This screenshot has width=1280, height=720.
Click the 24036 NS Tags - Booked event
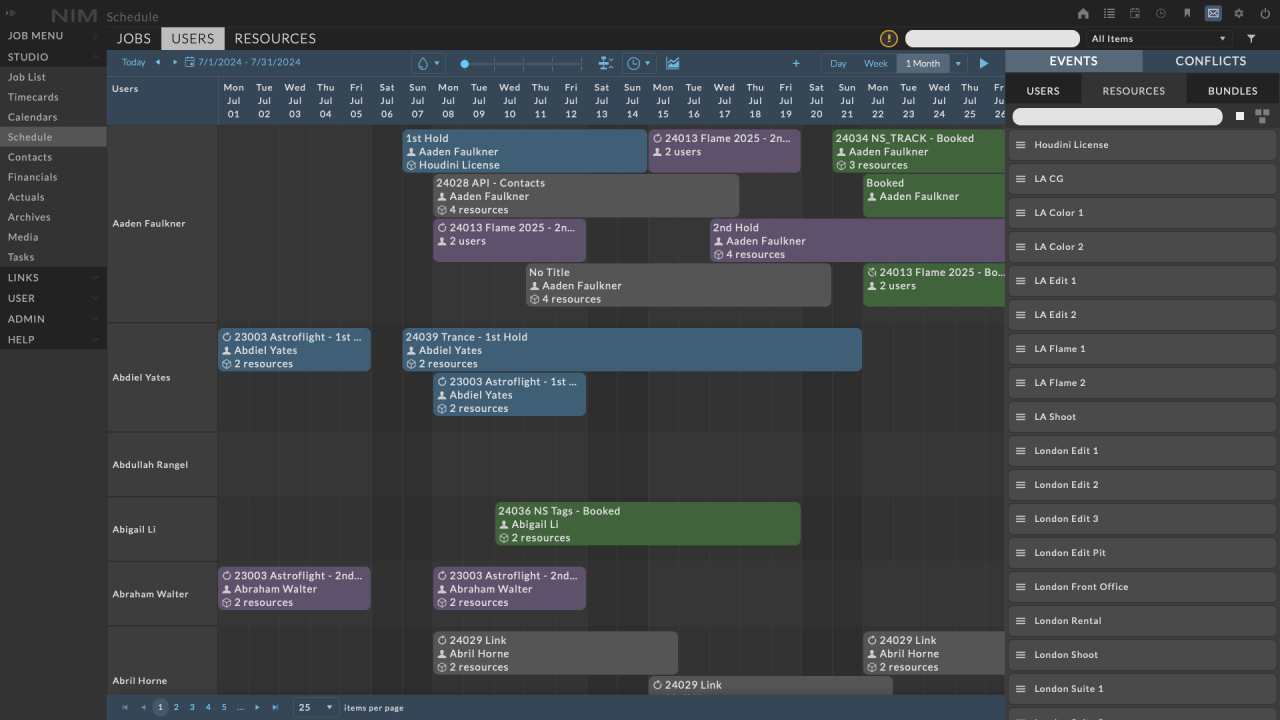click(x=647, y=524)
